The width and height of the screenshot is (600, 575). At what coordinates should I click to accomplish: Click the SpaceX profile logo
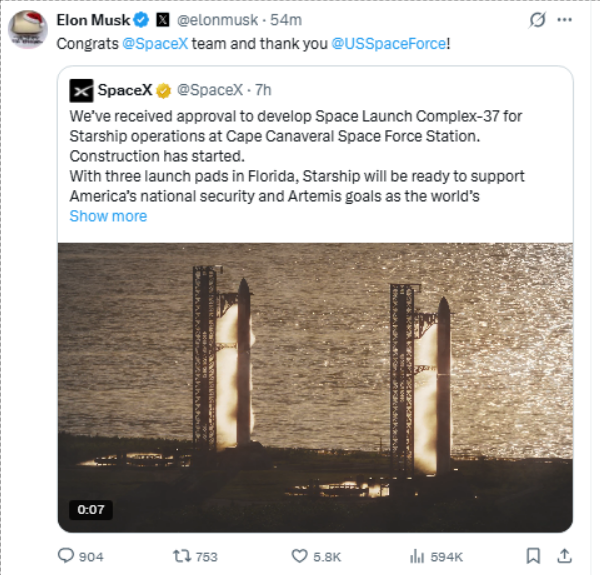pyautogui.click(x=81, y=90)
